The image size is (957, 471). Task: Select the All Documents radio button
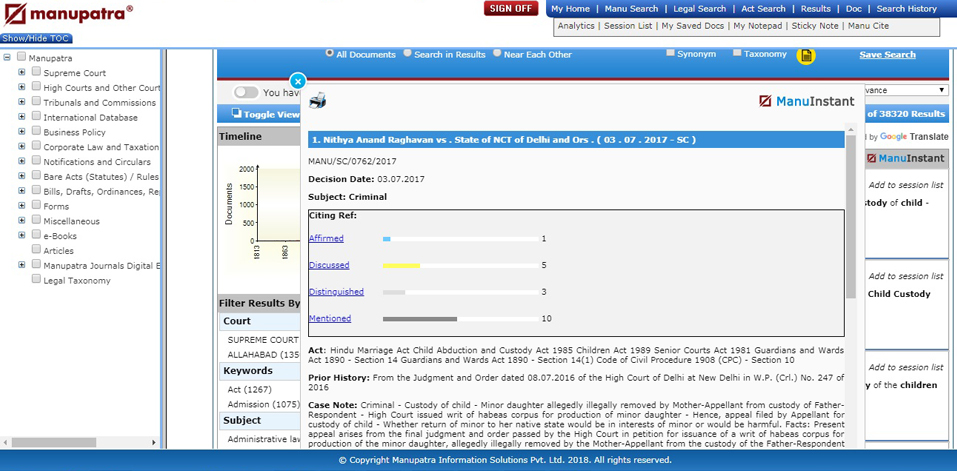tap(330, 53)
